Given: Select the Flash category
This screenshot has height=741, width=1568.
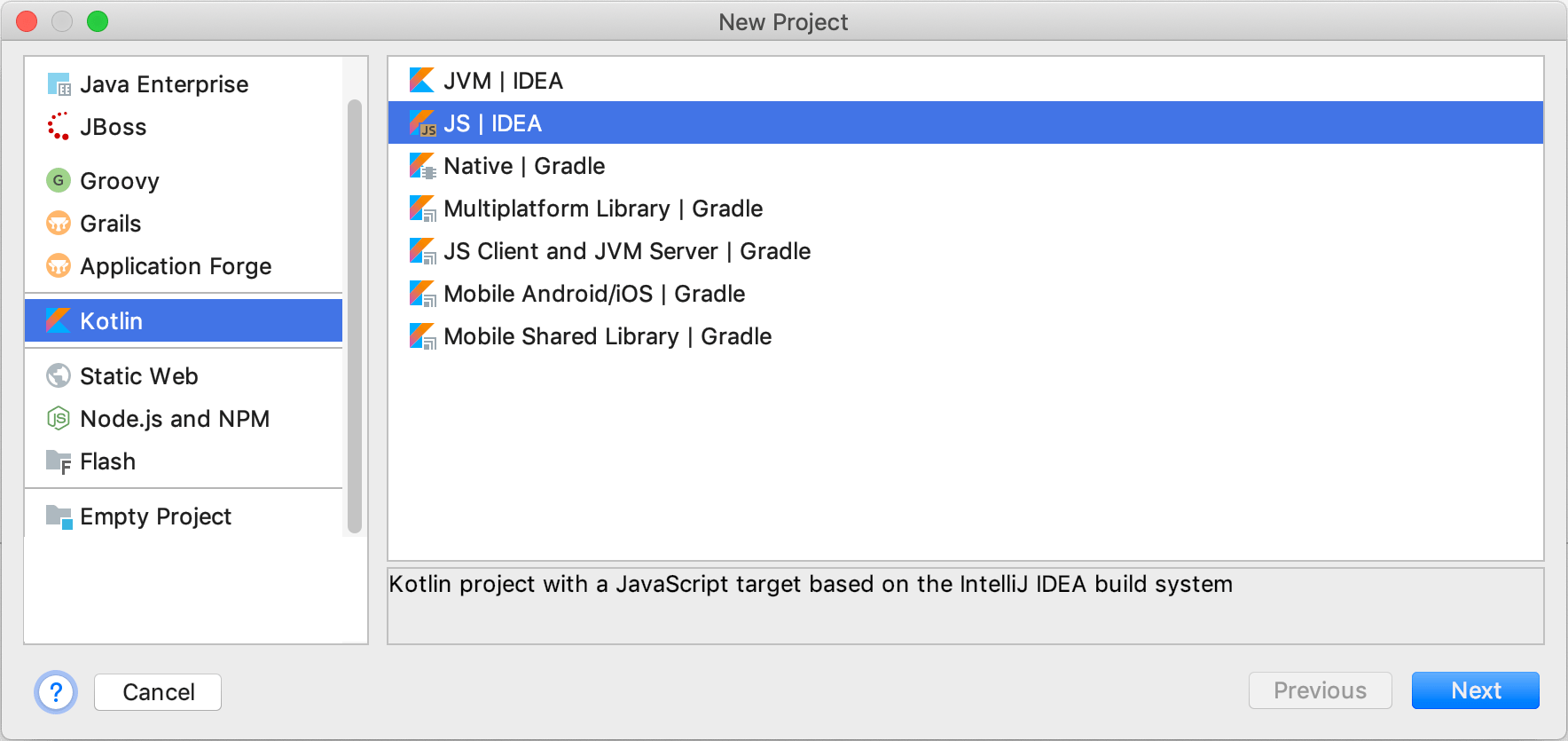Looking at the screenshot, I should (184, 461).
